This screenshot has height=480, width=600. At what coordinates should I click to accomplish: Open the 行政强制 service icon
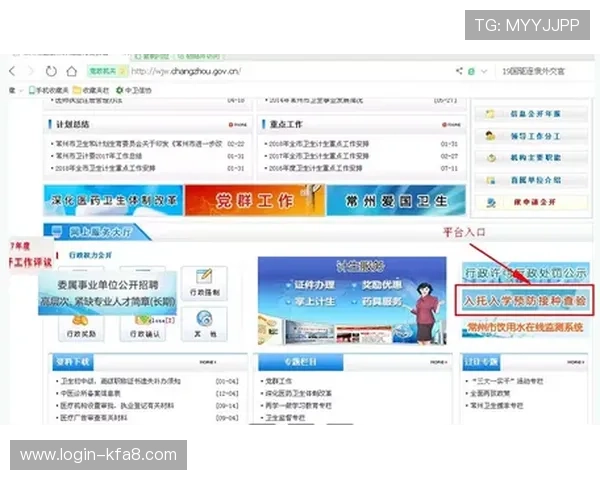click(x=204, y=284)
